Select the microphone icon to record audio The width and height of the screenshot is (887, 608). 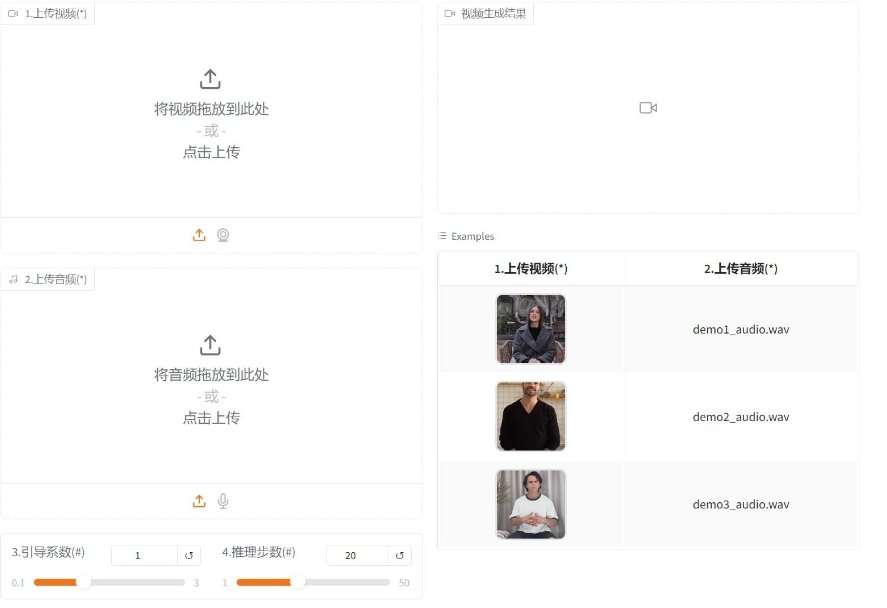(x=223, y=501)
